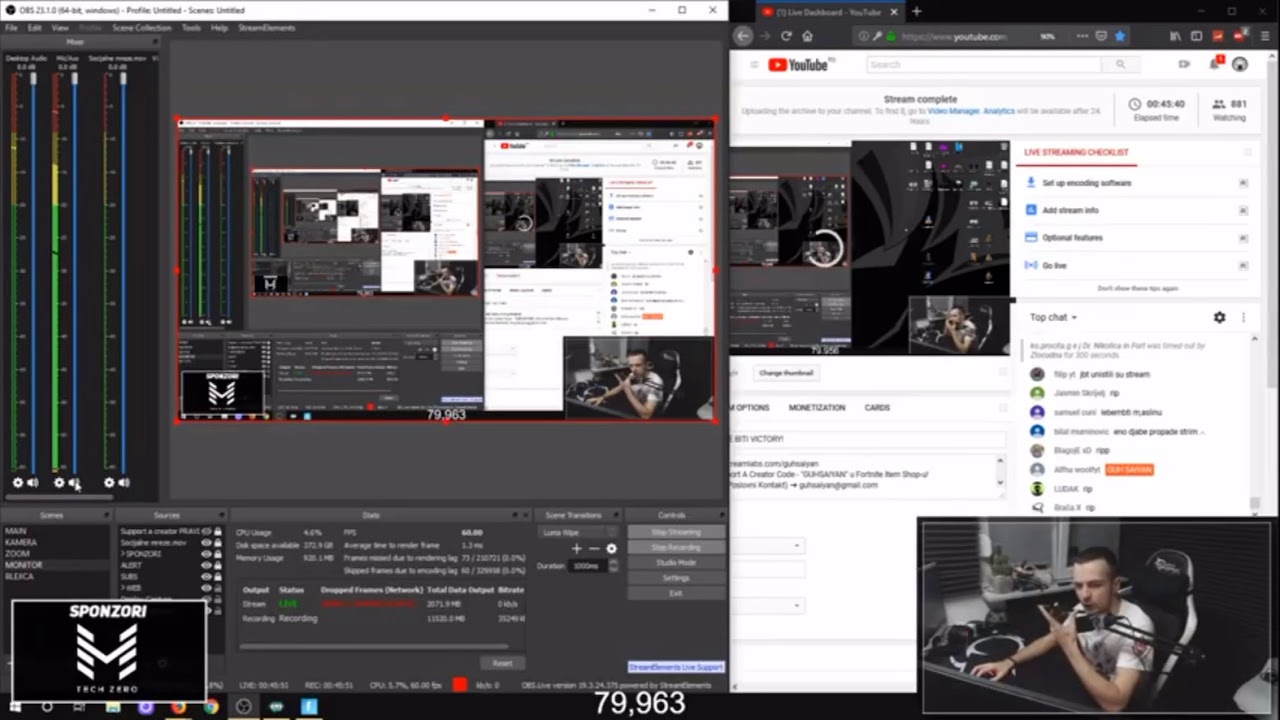Mute the Mic/Aux channel
Viewport: 1280px width, 720px height.
74,483
